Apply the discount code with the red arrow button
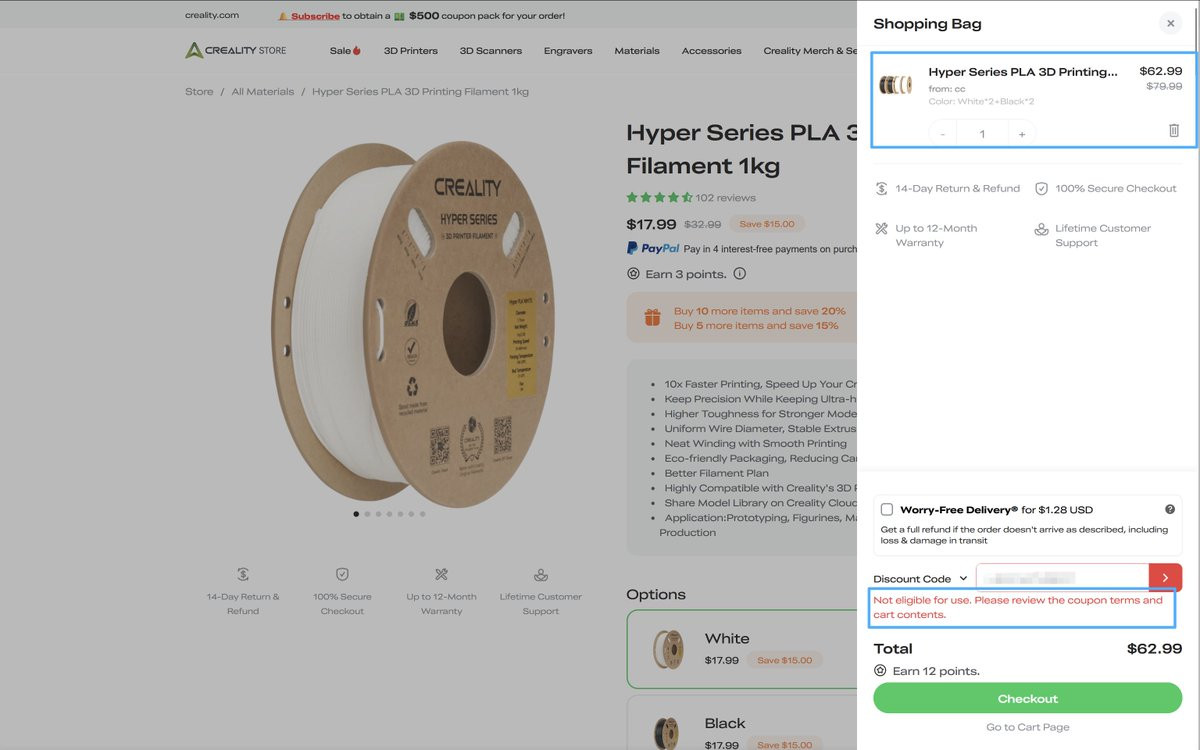This screenshot has height=750, width=1200. click(1165, 578)
